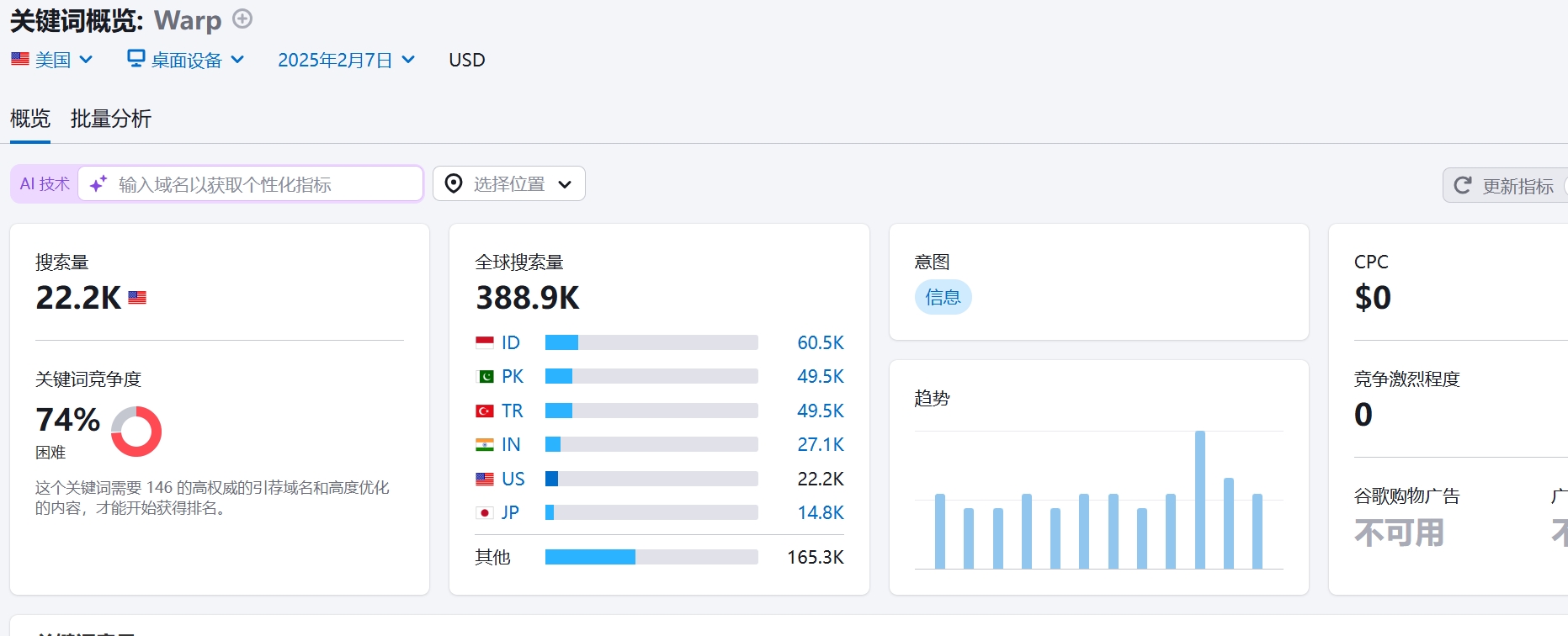
Task: Click the Turkey flag icon next to TR
Action: (x=485, y=411)
